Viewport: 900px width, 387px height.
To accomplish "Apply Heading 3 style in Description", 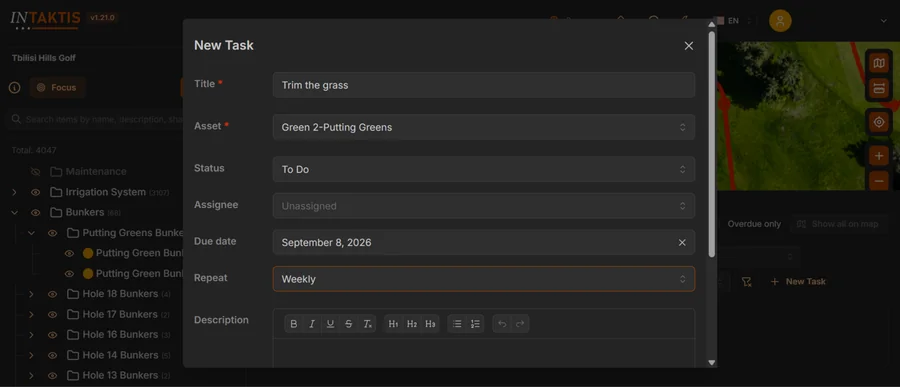I will pyautogui.click(x=430, y=324).
